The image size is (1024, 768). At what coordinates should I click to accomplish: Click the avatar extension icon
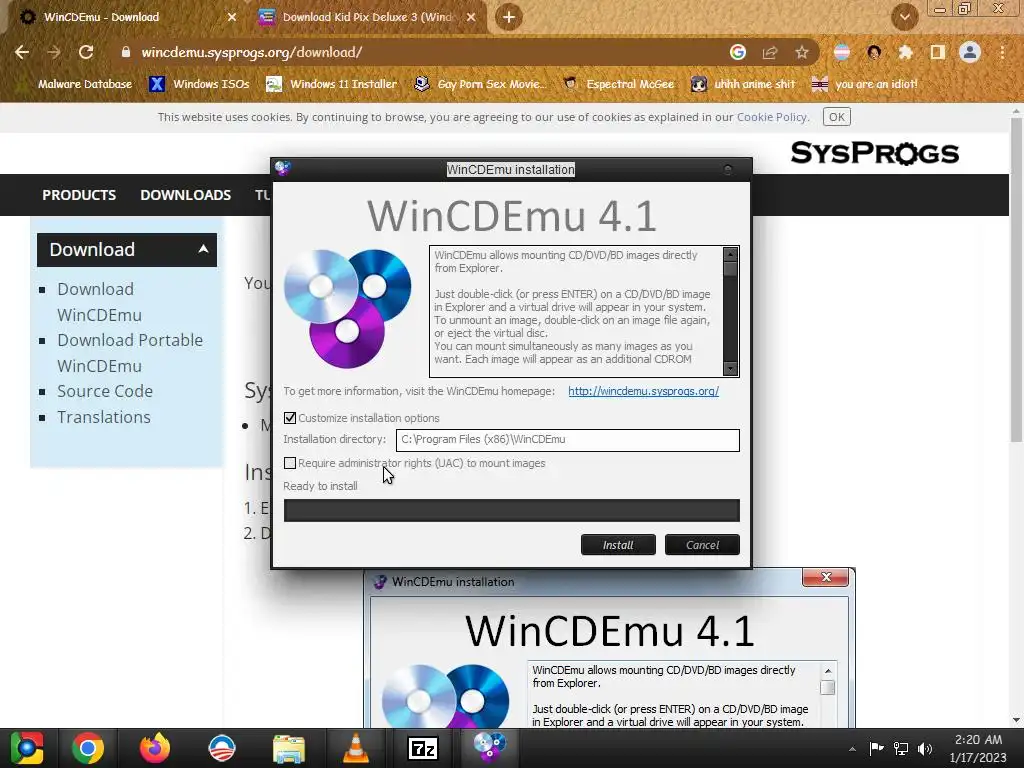(874, 52)
